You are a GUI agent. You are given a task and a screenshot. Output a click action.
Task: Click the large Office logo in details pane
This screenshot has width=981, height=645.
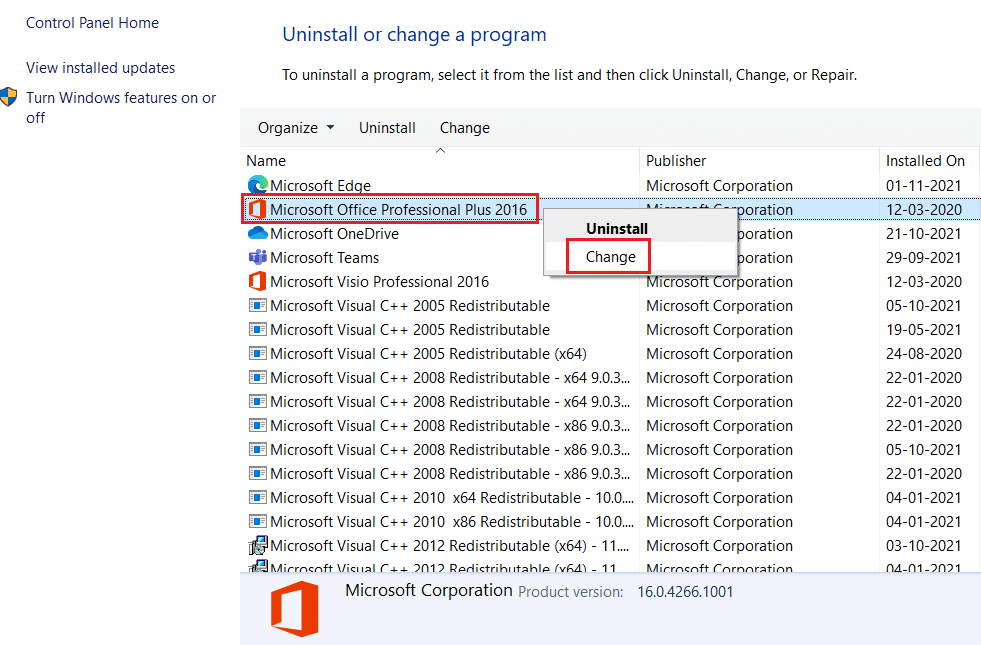(294, 606)
